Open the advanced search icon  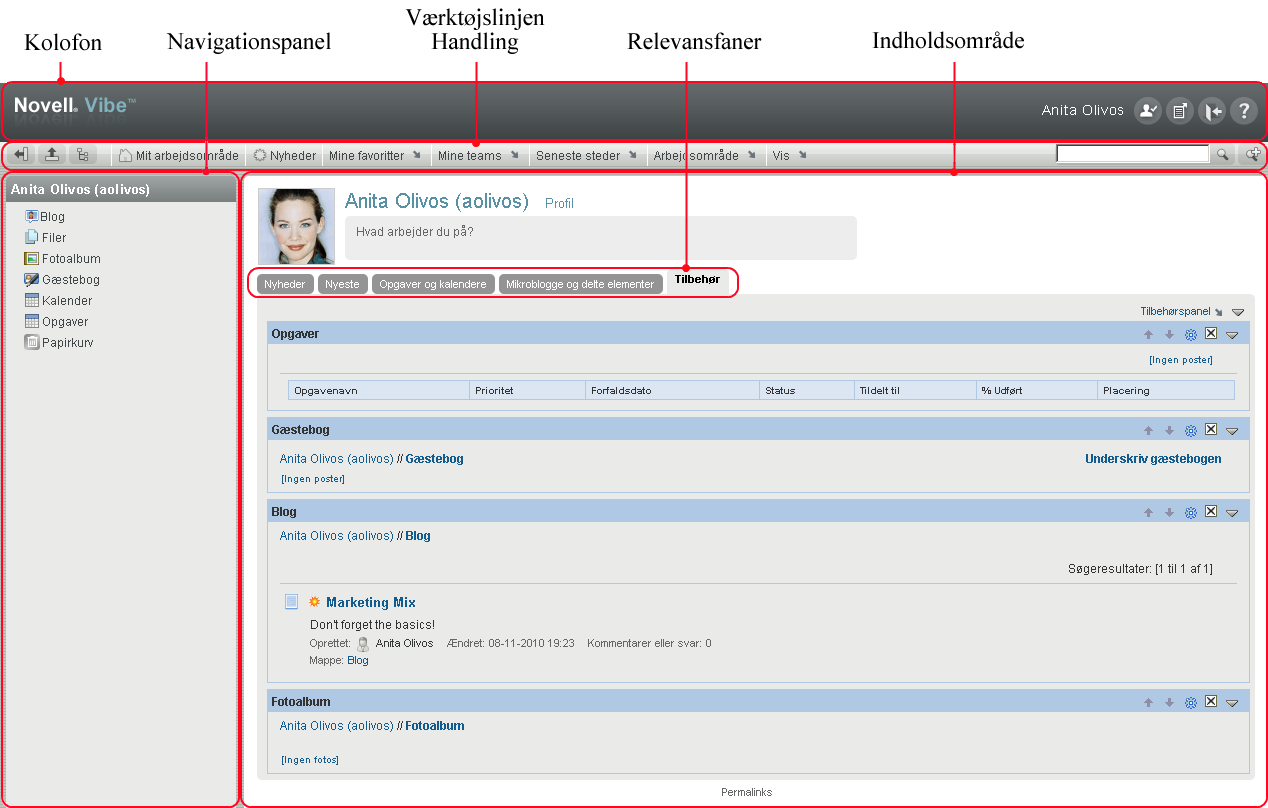click(x=1253, y=155)
